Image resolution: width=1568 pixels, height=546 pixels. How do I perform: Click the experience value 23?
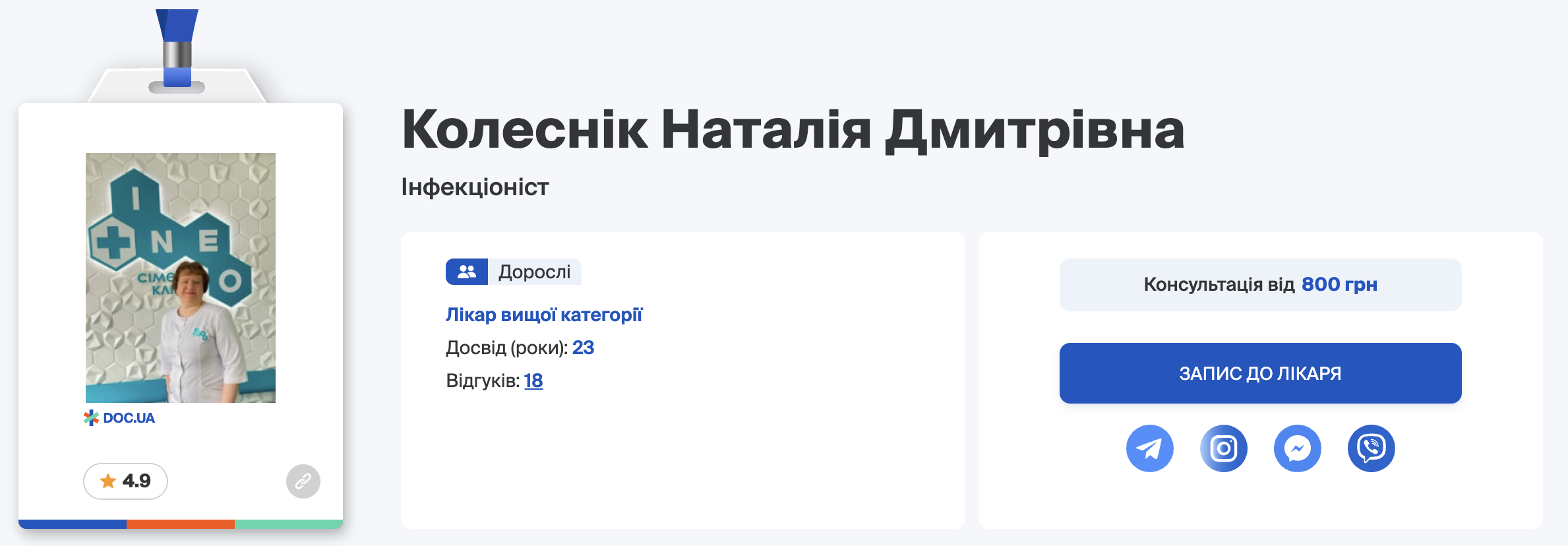583,348
